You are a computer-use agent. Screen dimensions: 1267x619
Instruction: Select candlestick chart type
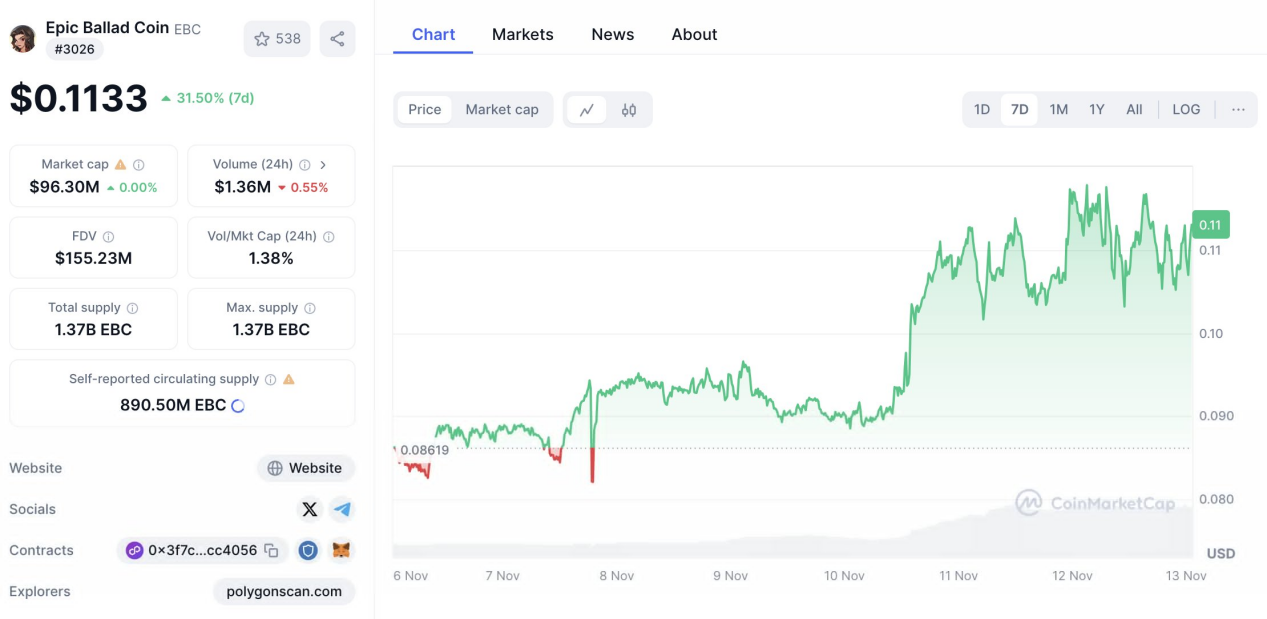[629, 110]
